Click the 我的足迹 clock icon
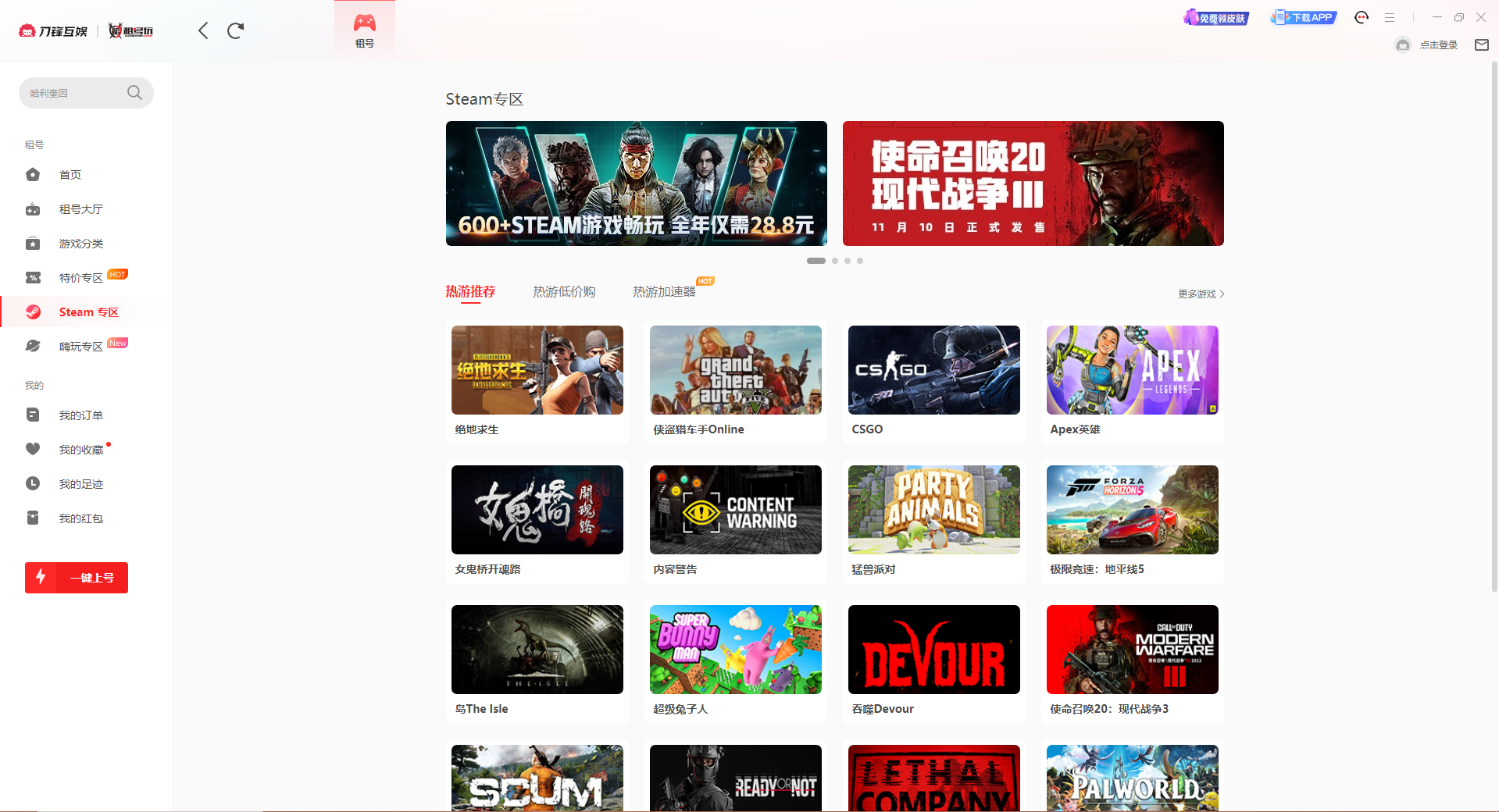 click(33, 484)
